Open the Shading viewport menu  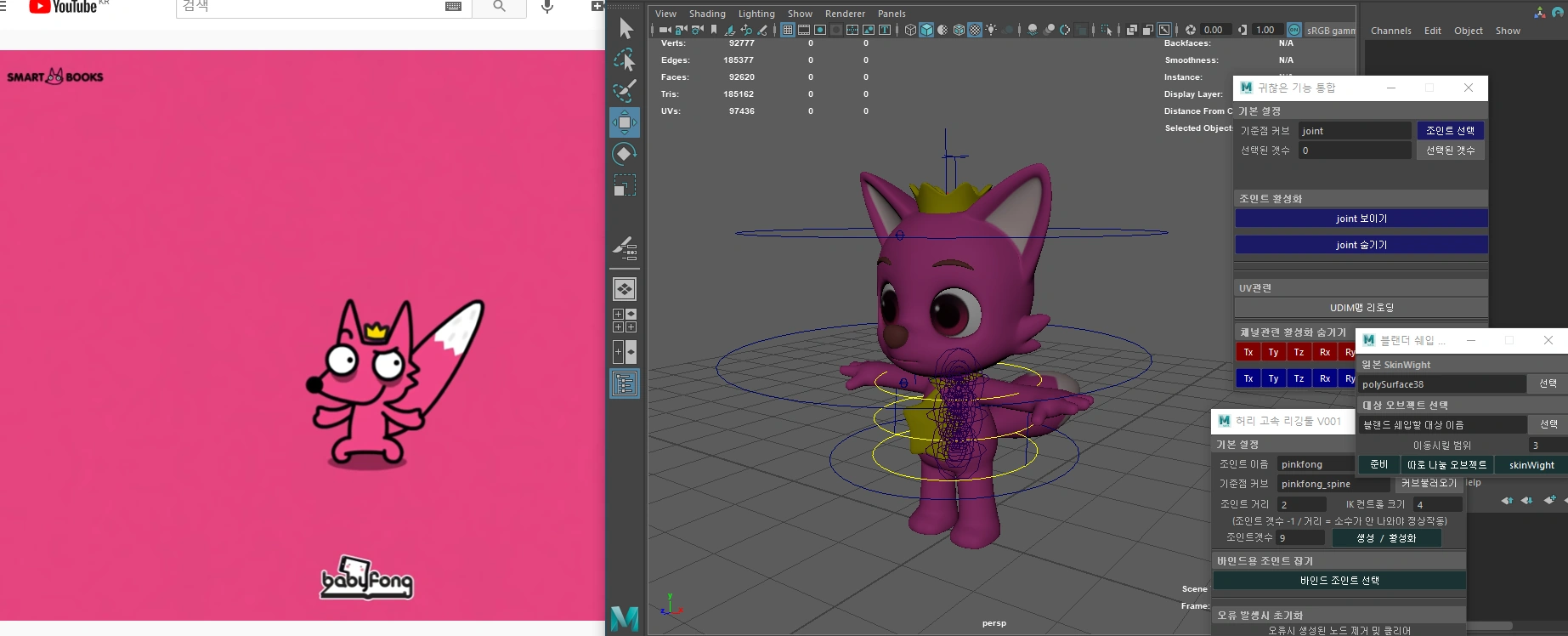706,14
